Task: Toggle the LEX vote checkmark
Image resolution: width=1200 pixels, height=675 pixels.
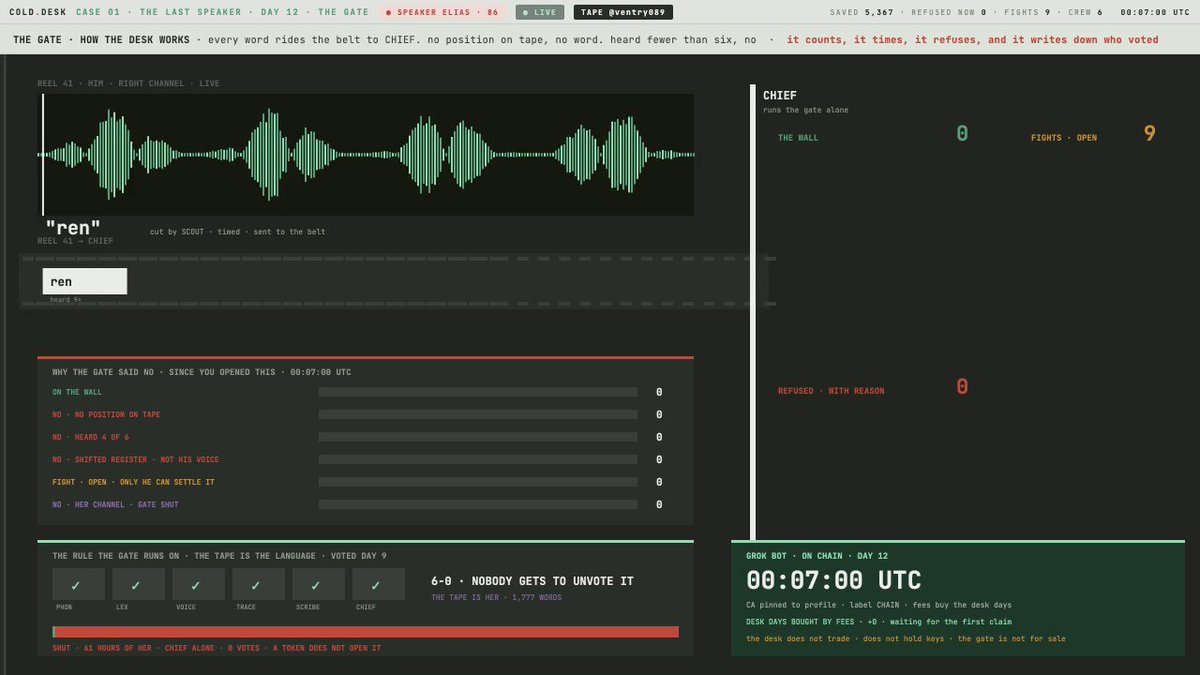Action: tap(138, 584)
